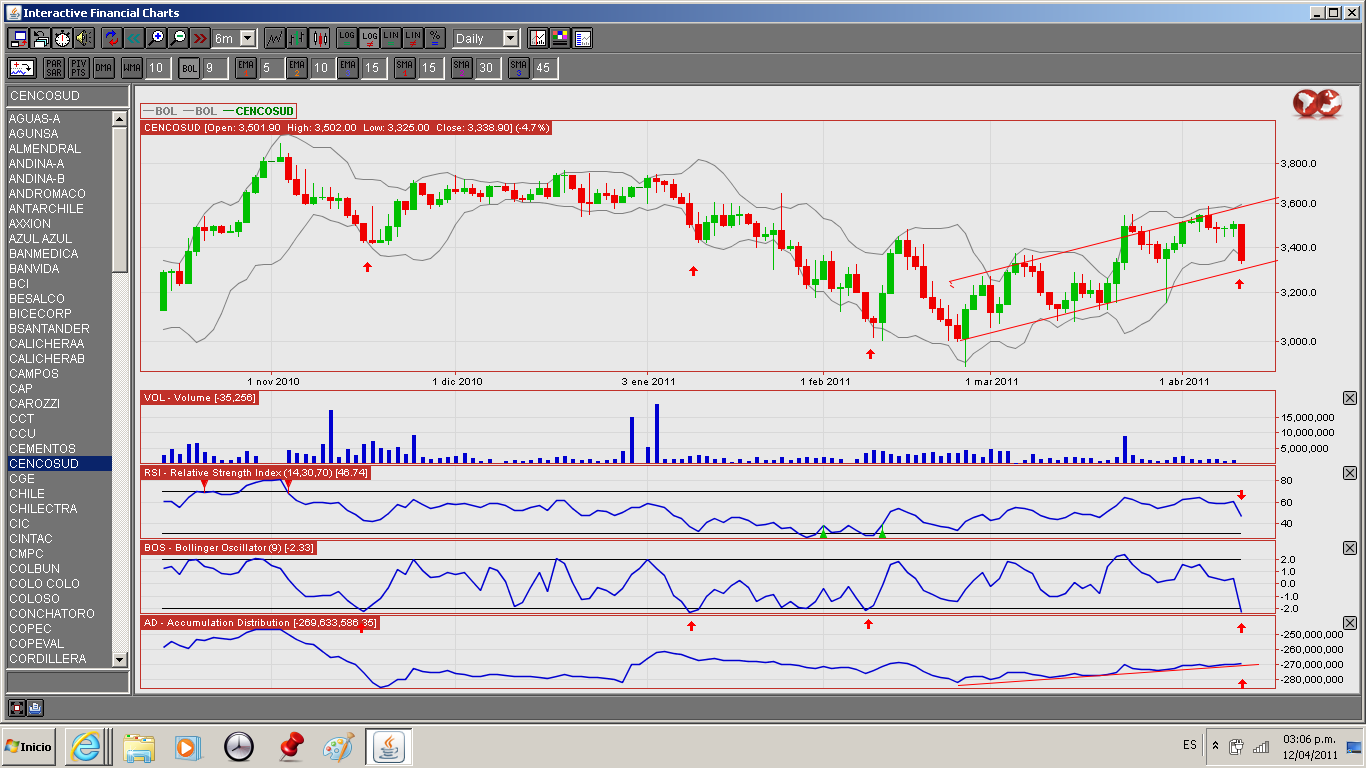Close the AD Accumulation Distribution panel
This screenshot has height=768, width=1366.
(1350, 623)
